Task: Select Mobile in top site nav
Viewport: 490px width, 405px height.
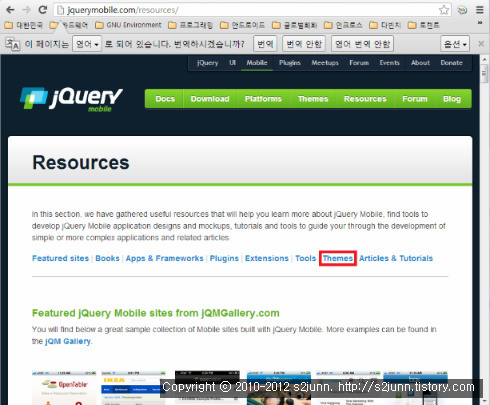Action: pos(257,63)
